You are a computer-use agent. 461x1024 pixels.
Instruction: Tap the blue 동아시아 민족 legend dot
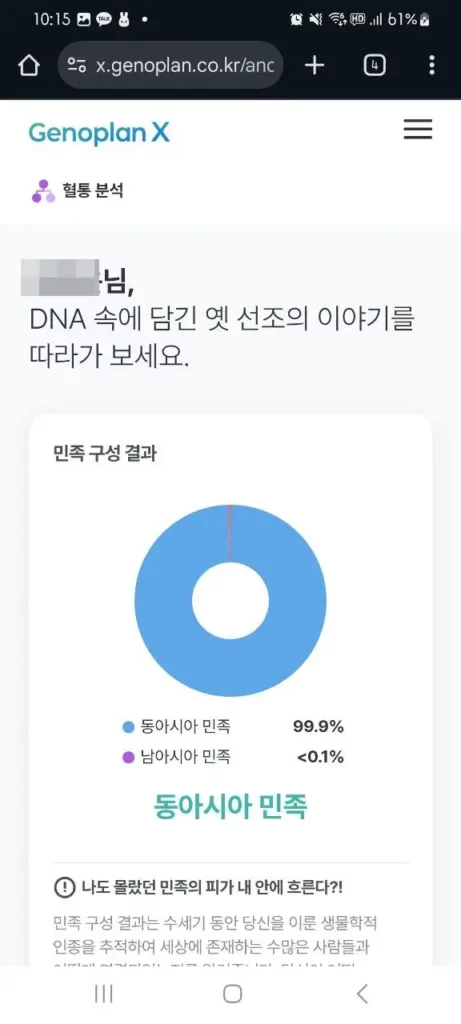[128, 727]
